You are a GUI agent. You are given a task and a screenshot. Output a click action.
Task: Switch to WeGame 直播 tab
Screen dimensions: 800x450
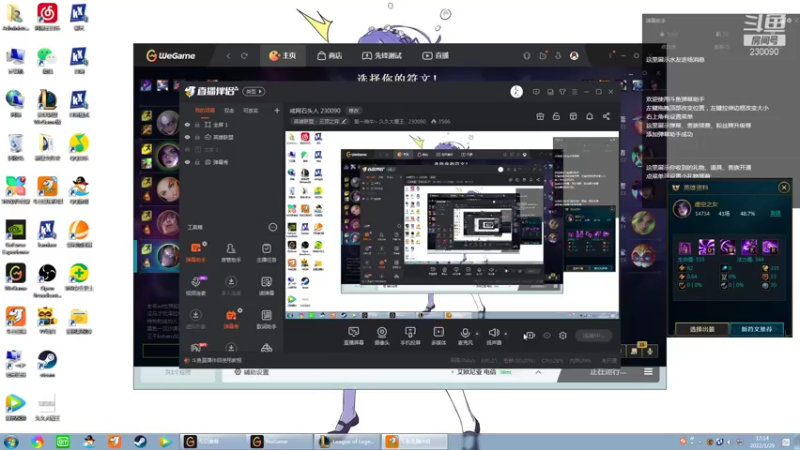point(435,56)
